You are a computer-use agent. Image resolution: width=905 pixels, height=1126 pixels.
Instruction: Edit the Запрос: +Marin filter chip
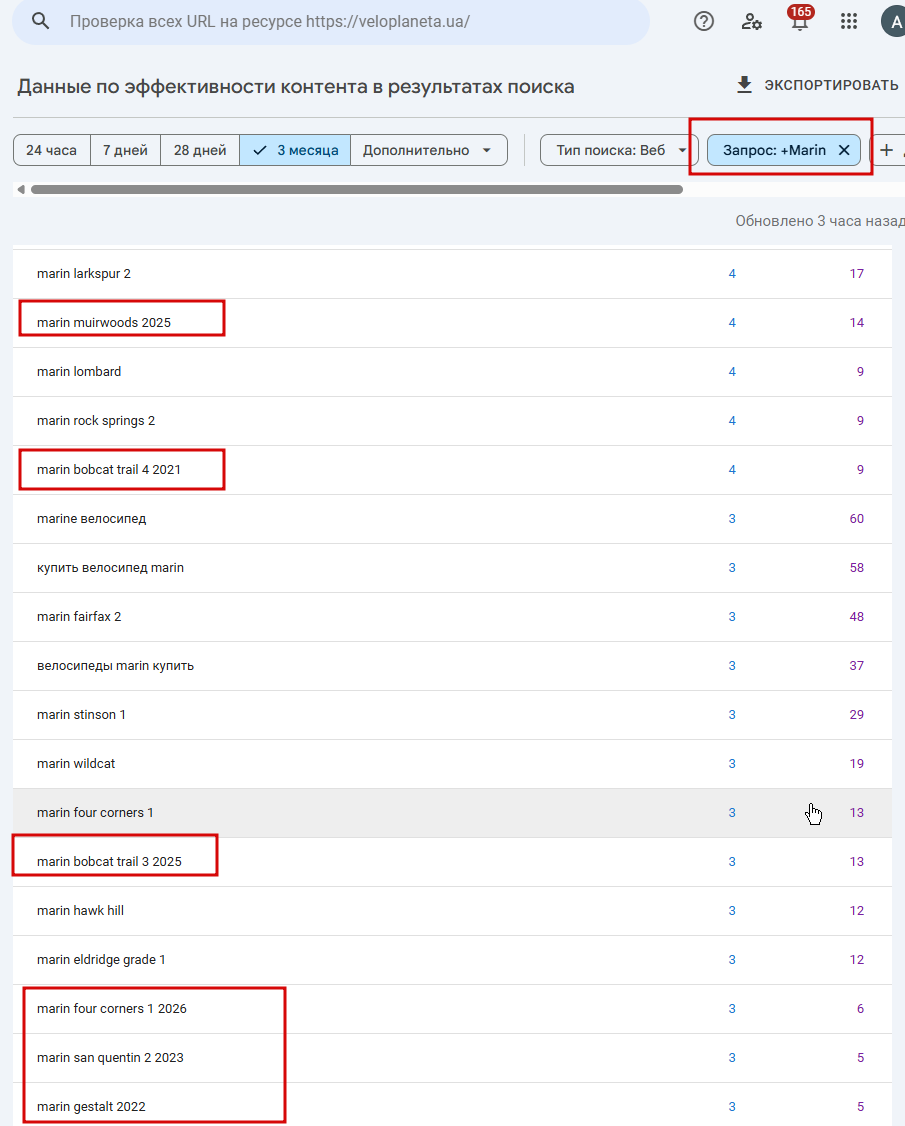tap(773, 150)
